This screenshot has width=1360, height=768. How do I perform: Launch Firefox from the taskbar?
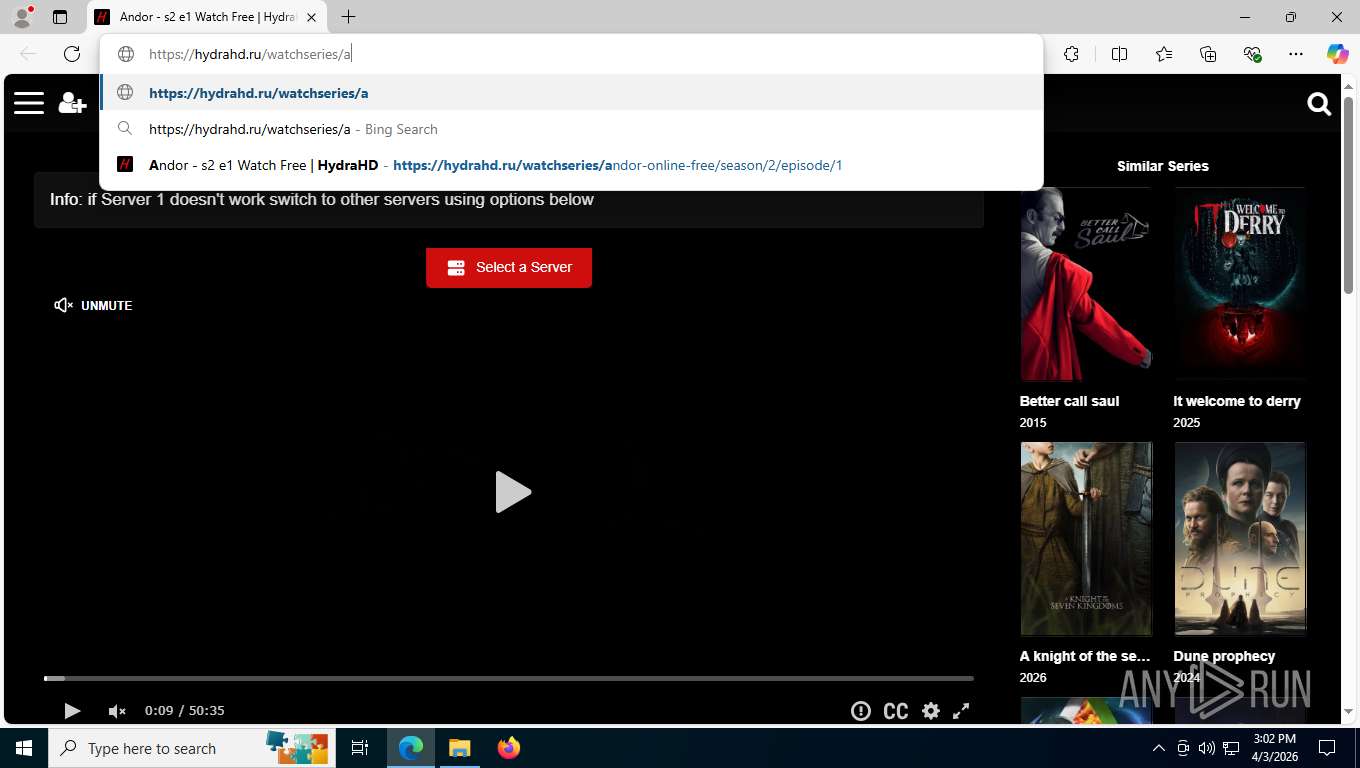pyautogui.click(x=508, y=748)
